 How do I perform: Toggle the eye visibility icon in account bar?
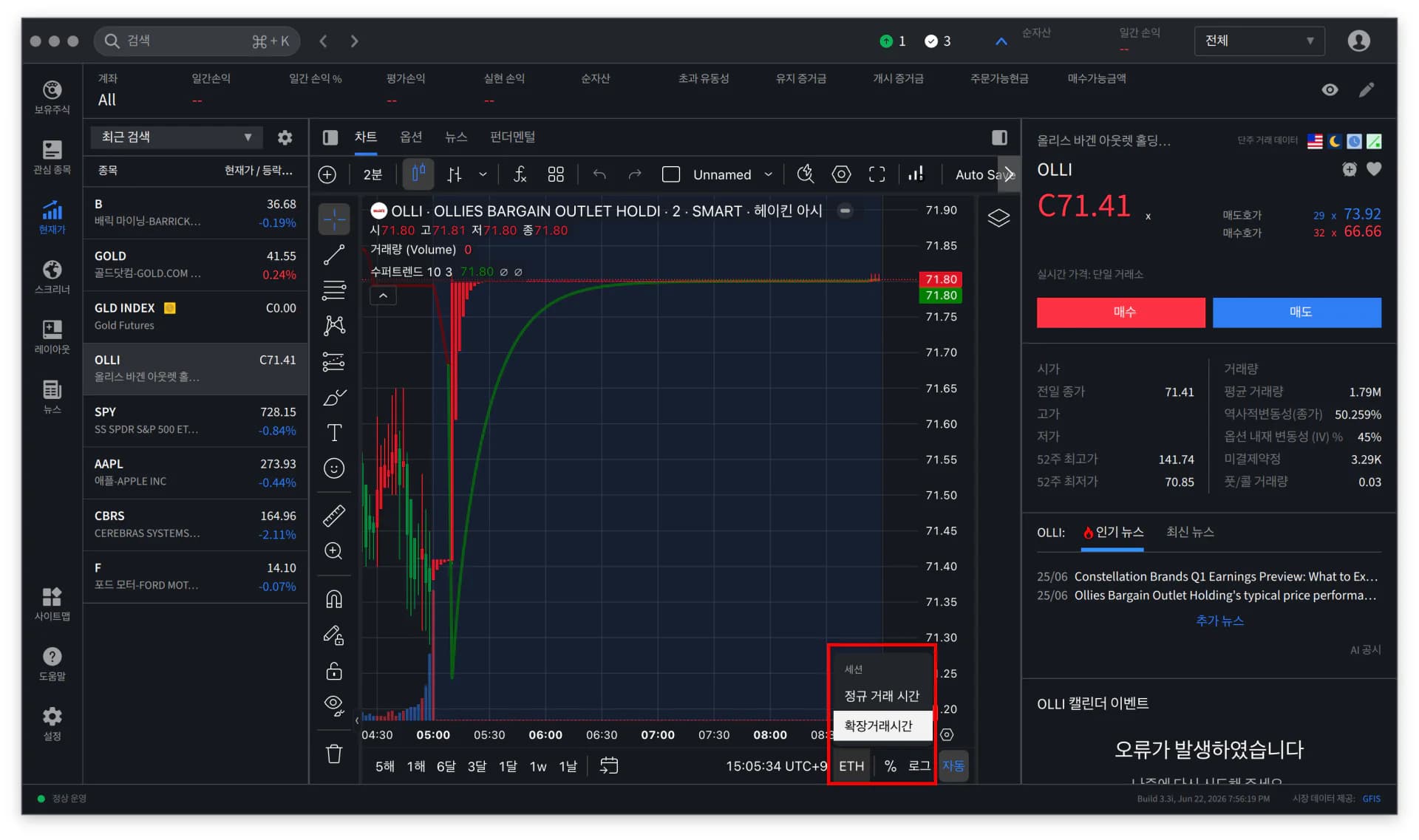click(1330, 90)
